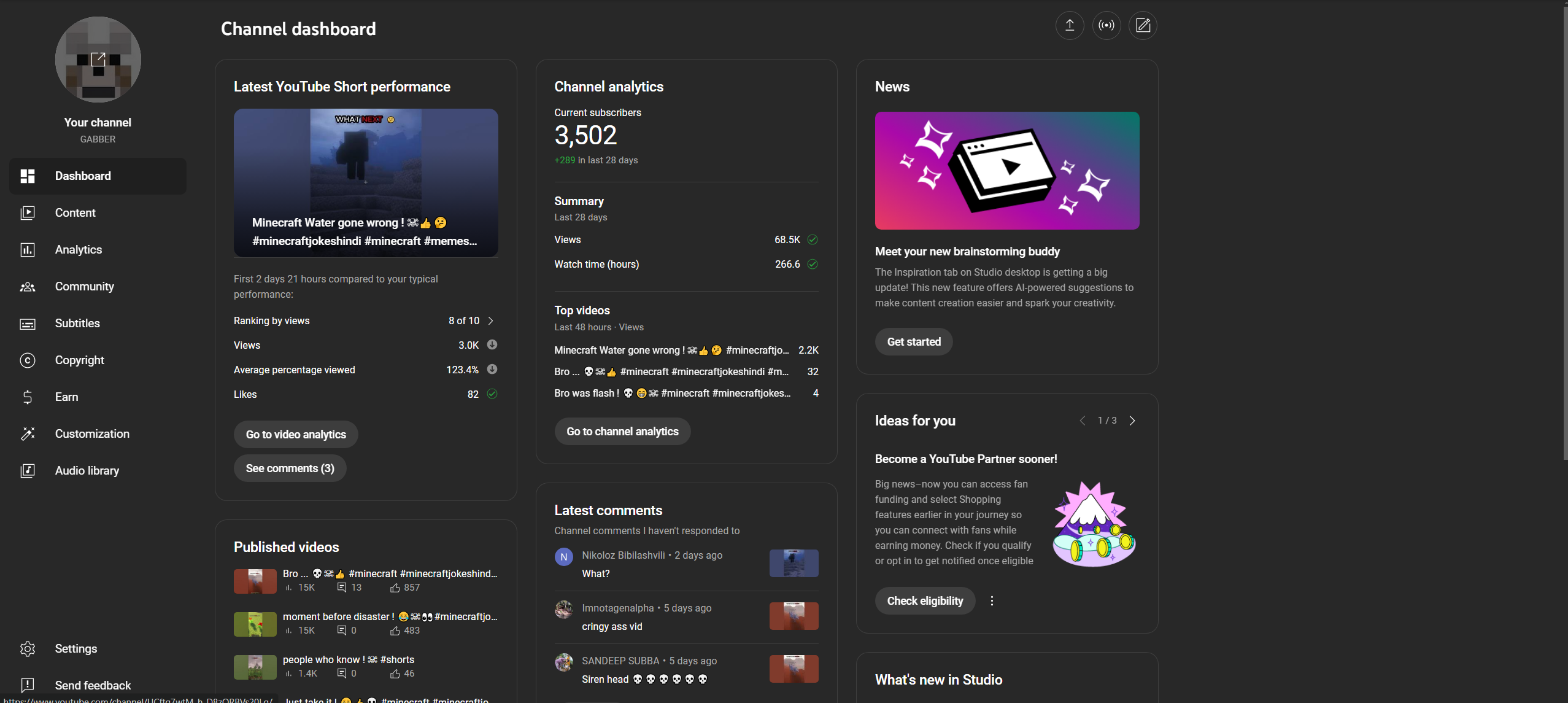This screenshot has height=703, width=1568.
Task: Open Community section in sidebar
Action: click(x=98, y=287)
